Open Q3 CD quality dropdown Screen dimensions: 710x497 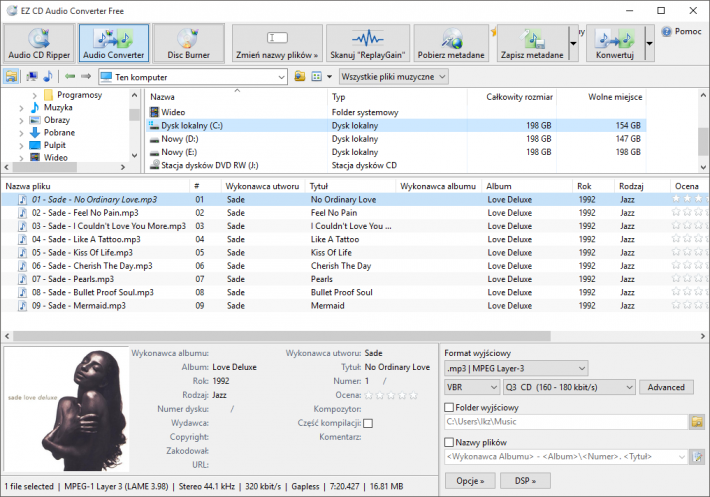pyautogui.click(x=569, y=387)
